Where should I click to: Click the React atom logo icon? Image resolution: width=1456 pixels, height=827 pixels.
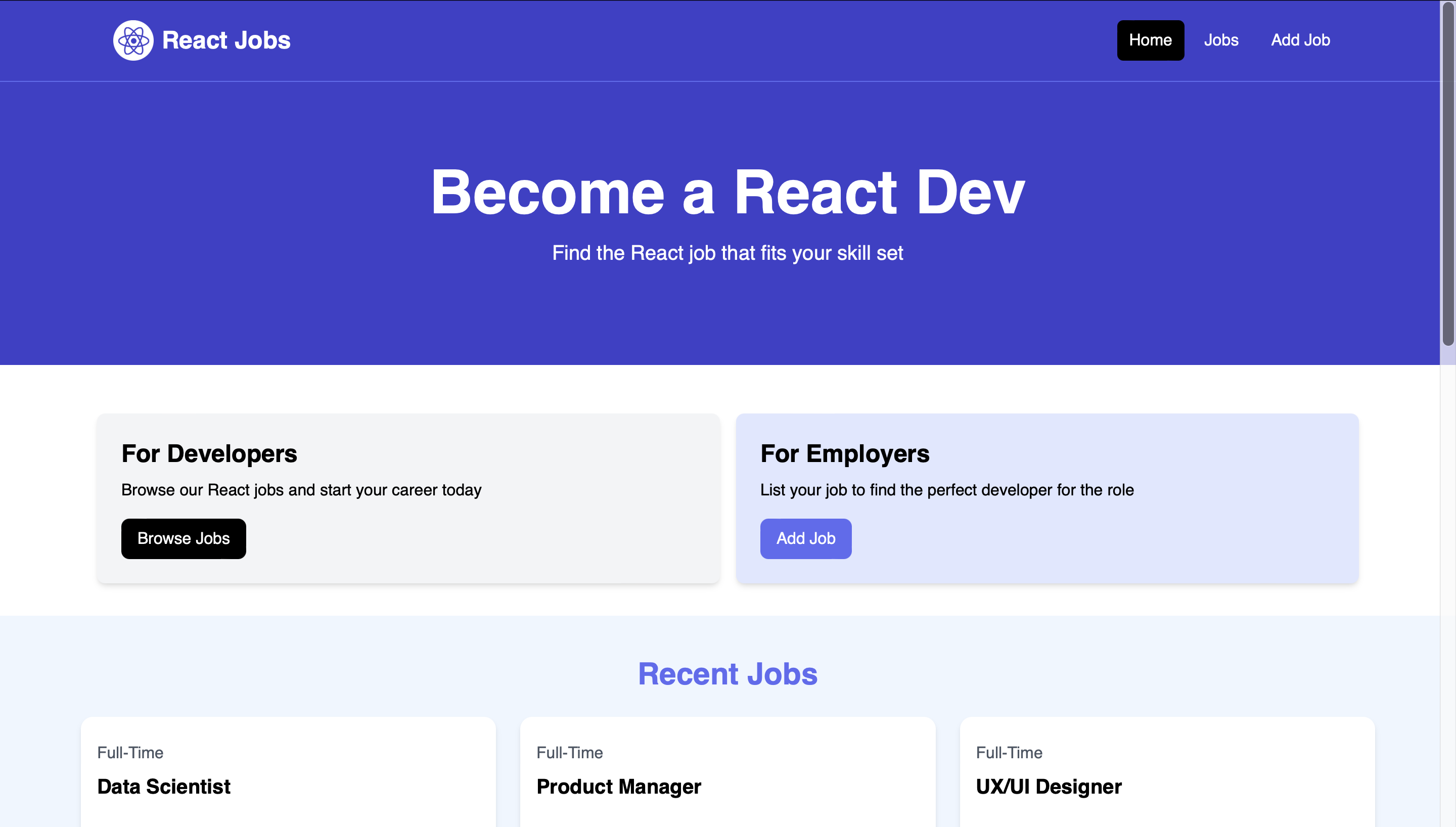(133, 40)
